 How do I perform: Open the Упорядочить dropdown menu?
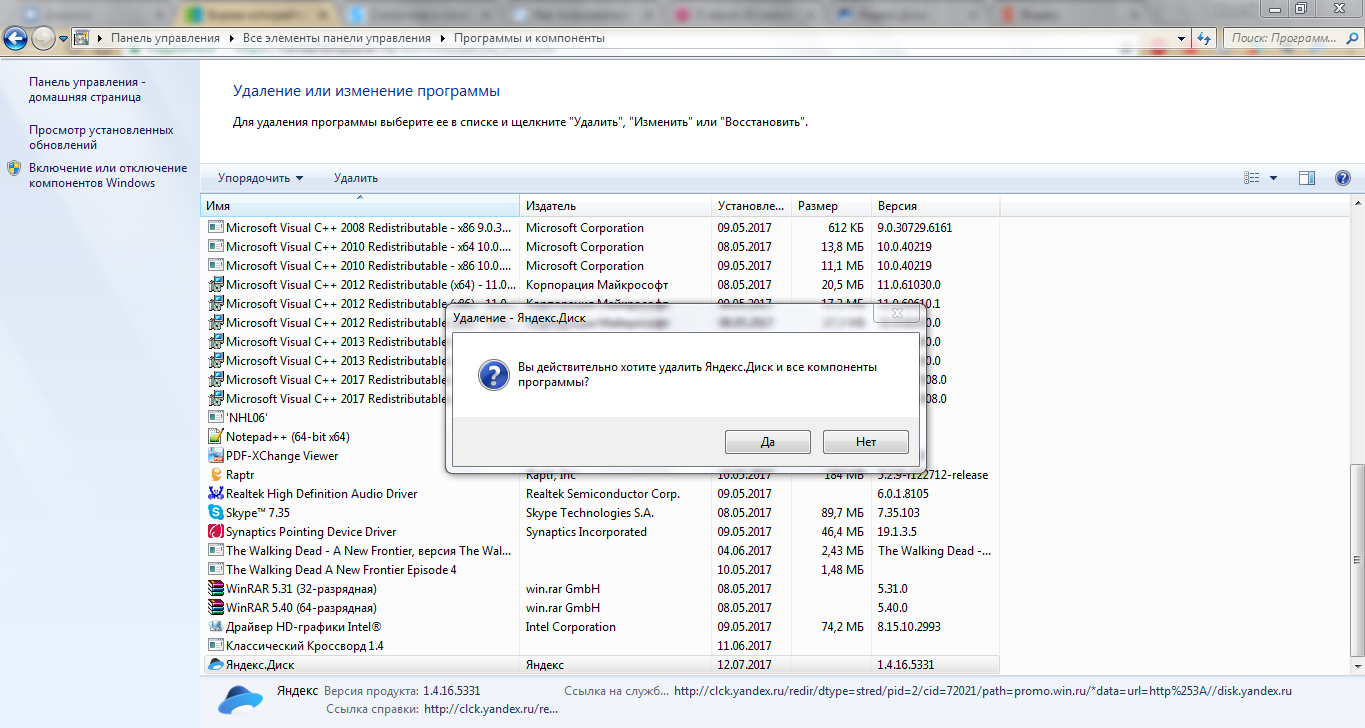[260, 178]
